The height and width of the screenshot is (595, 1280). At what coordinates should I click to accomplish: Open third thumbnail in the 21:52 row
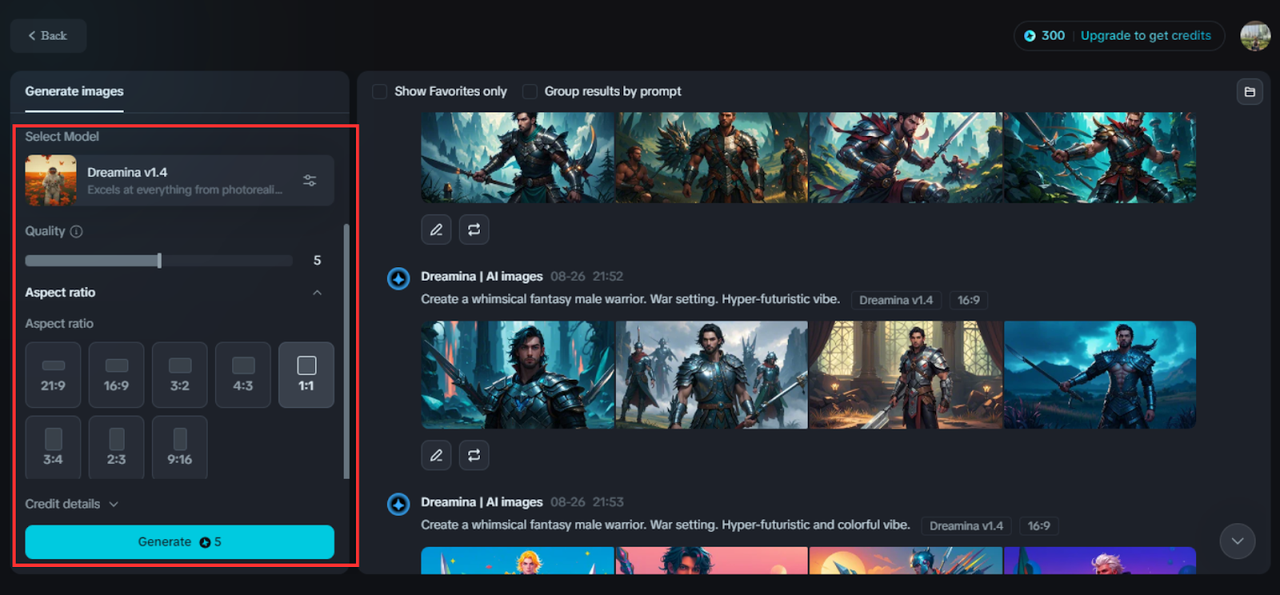pyautogui.click(x=905, y=375)
